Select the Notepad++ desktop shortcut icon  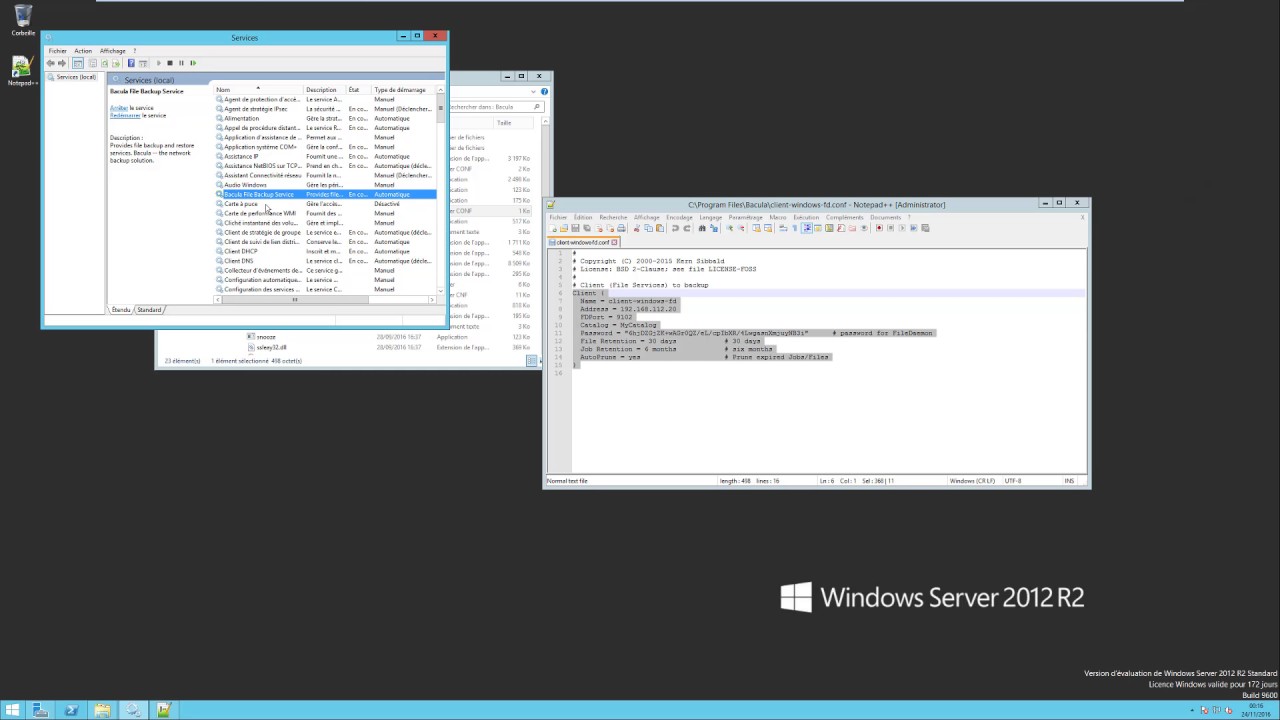pyautogui.click(x=22, y=70)
